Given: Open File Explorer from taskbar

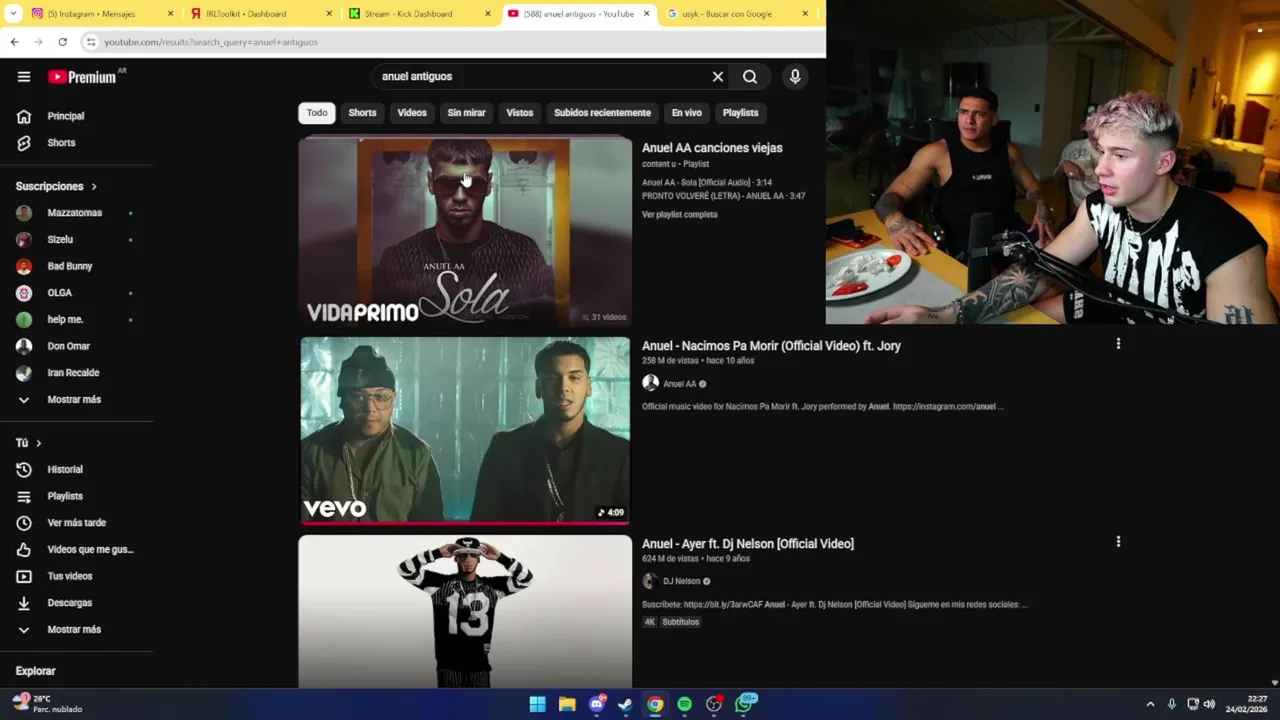Looking at the screenshot, I should (x=567, y=704).
